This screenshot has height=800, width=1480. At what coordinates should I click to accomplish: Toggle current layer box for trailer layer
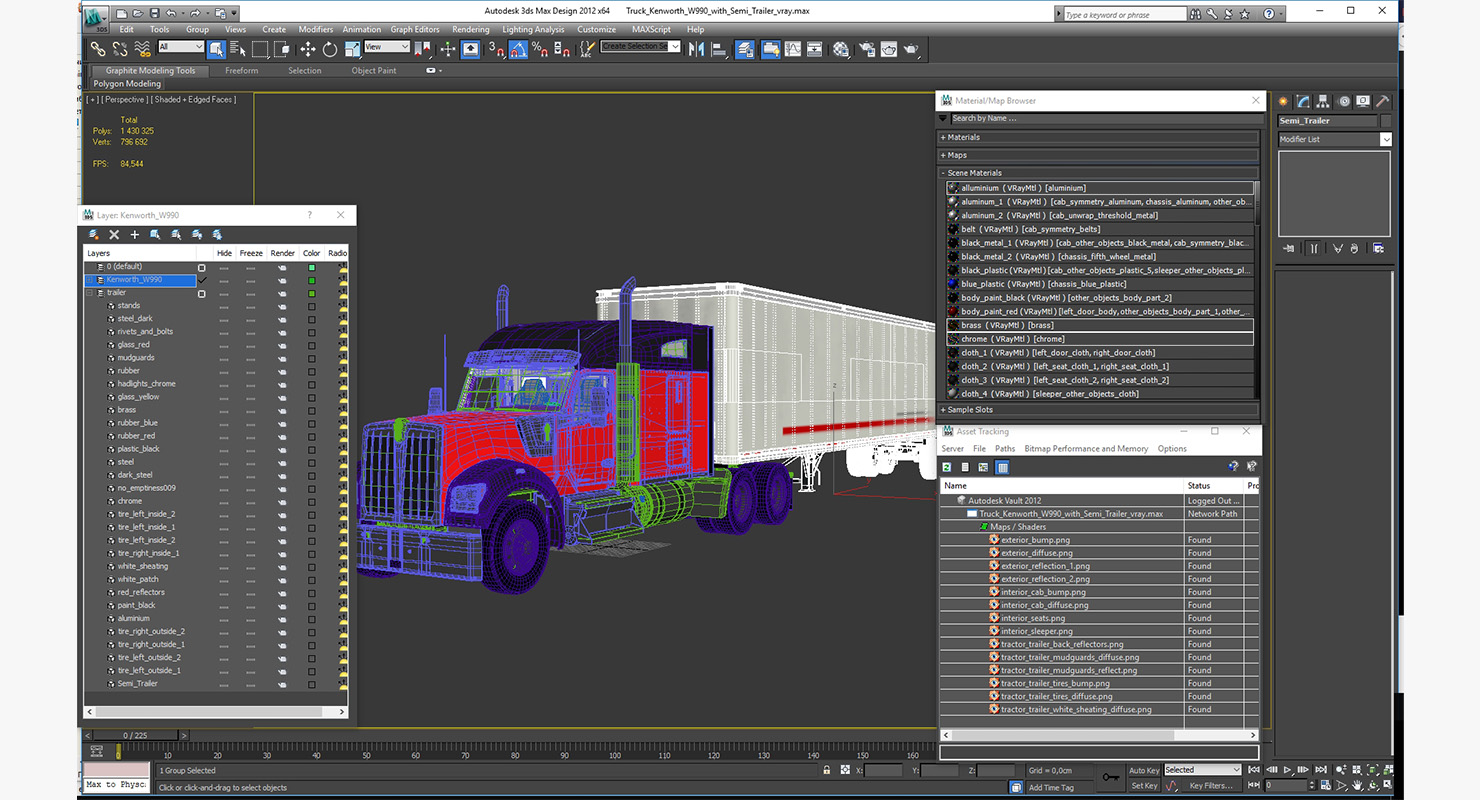point(202,293)
